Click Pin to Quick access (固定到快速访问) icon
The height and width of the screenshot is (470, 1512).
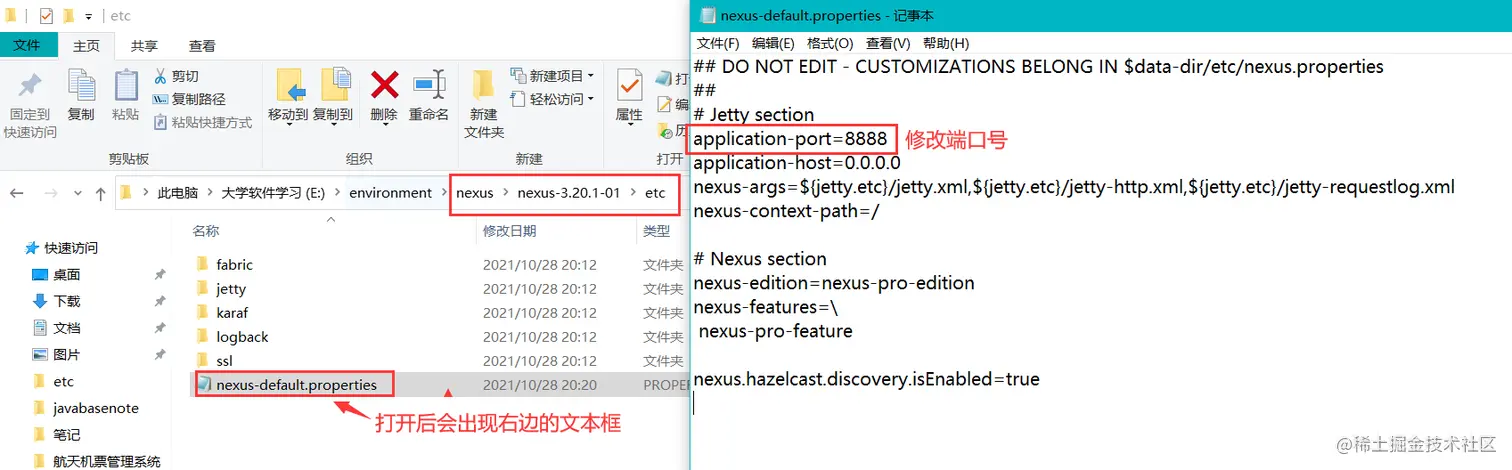[x=30, y=86]
